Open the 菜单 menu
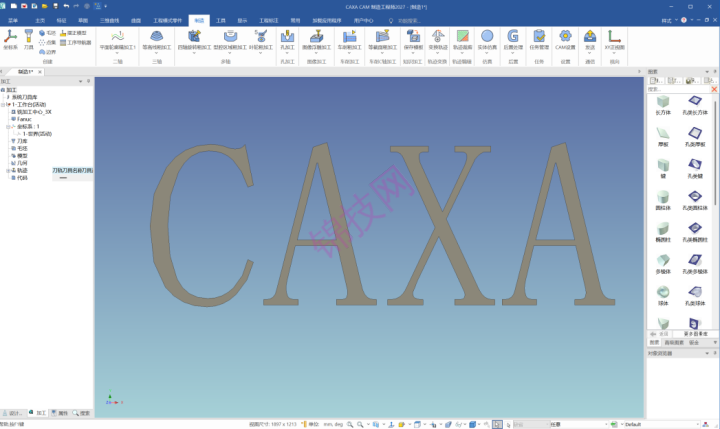The image size is (720, 429). coord(13,21)
